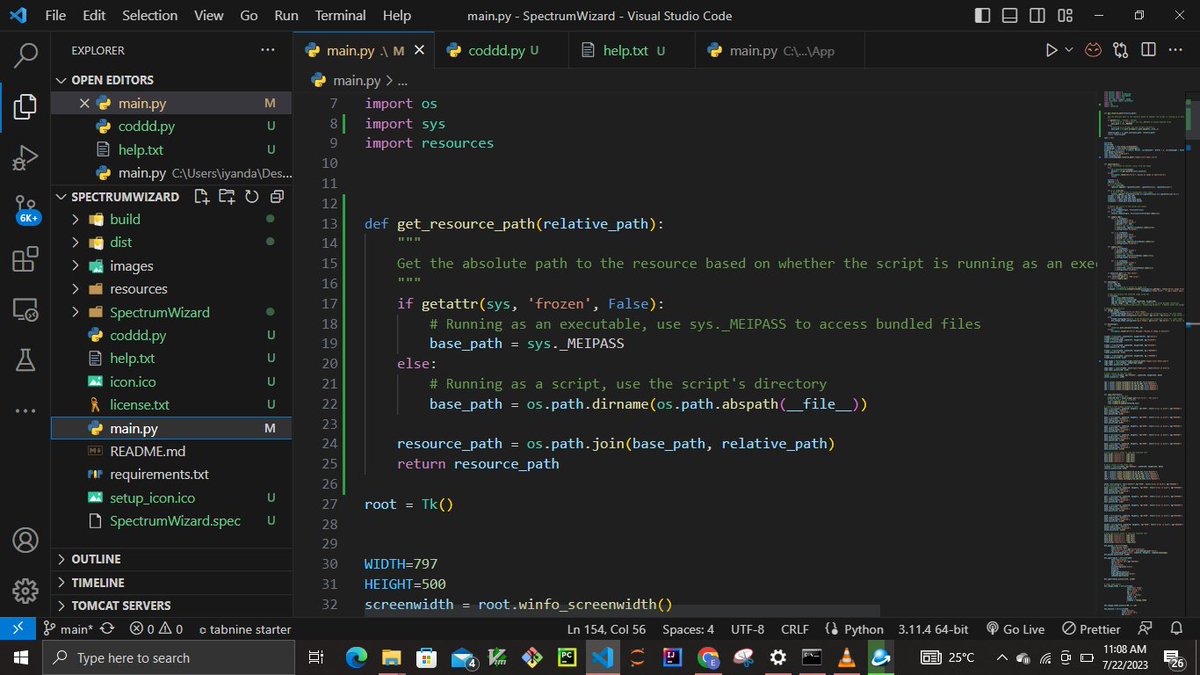Customize layout icon in title bar
This screenshot has height=675, width=1200.
pos(1065,16)
